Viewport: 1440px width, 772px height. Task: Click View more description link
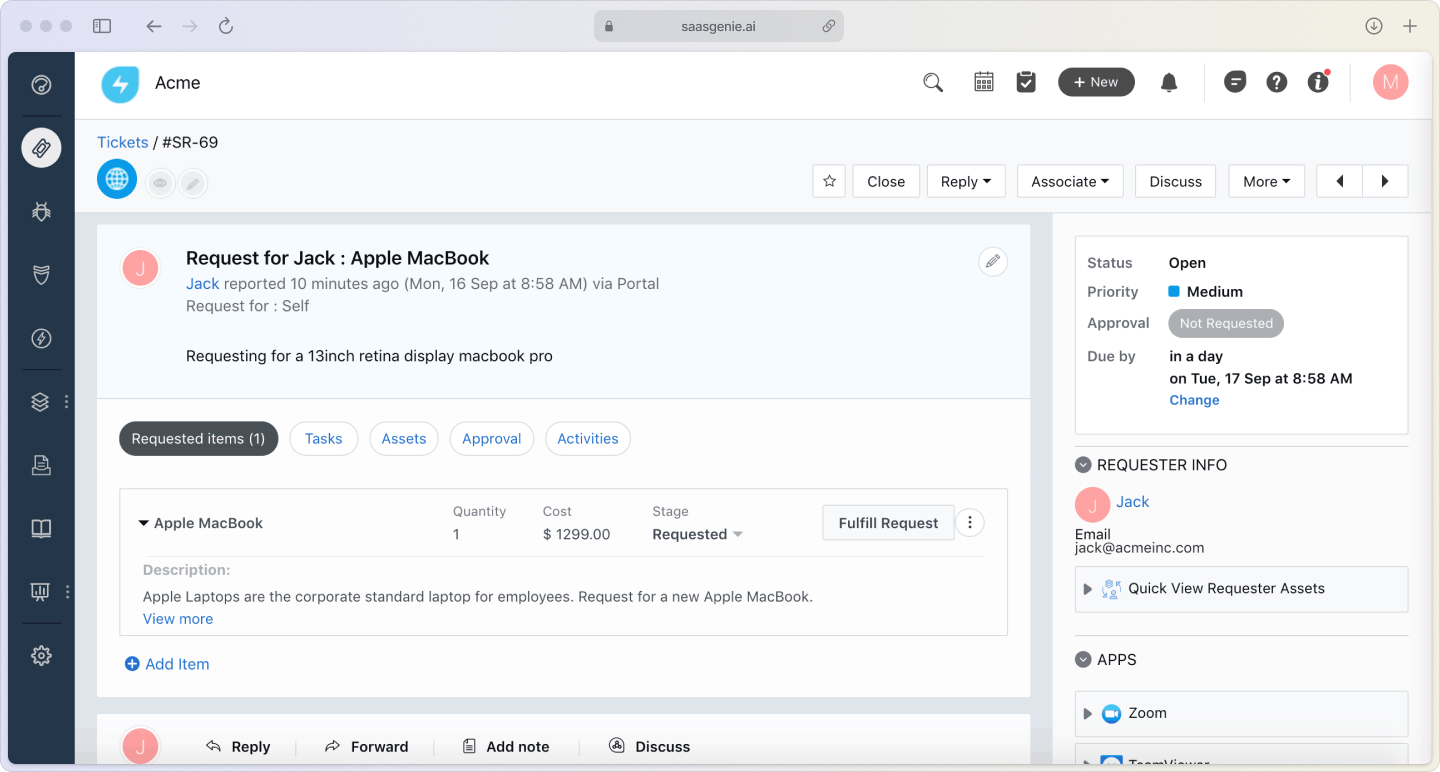click(x=178, y=619)
